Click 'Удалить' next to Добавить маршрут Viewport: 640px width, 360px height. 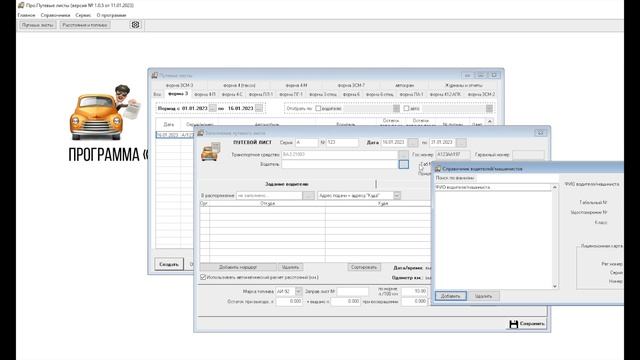(x=291, y=267)
